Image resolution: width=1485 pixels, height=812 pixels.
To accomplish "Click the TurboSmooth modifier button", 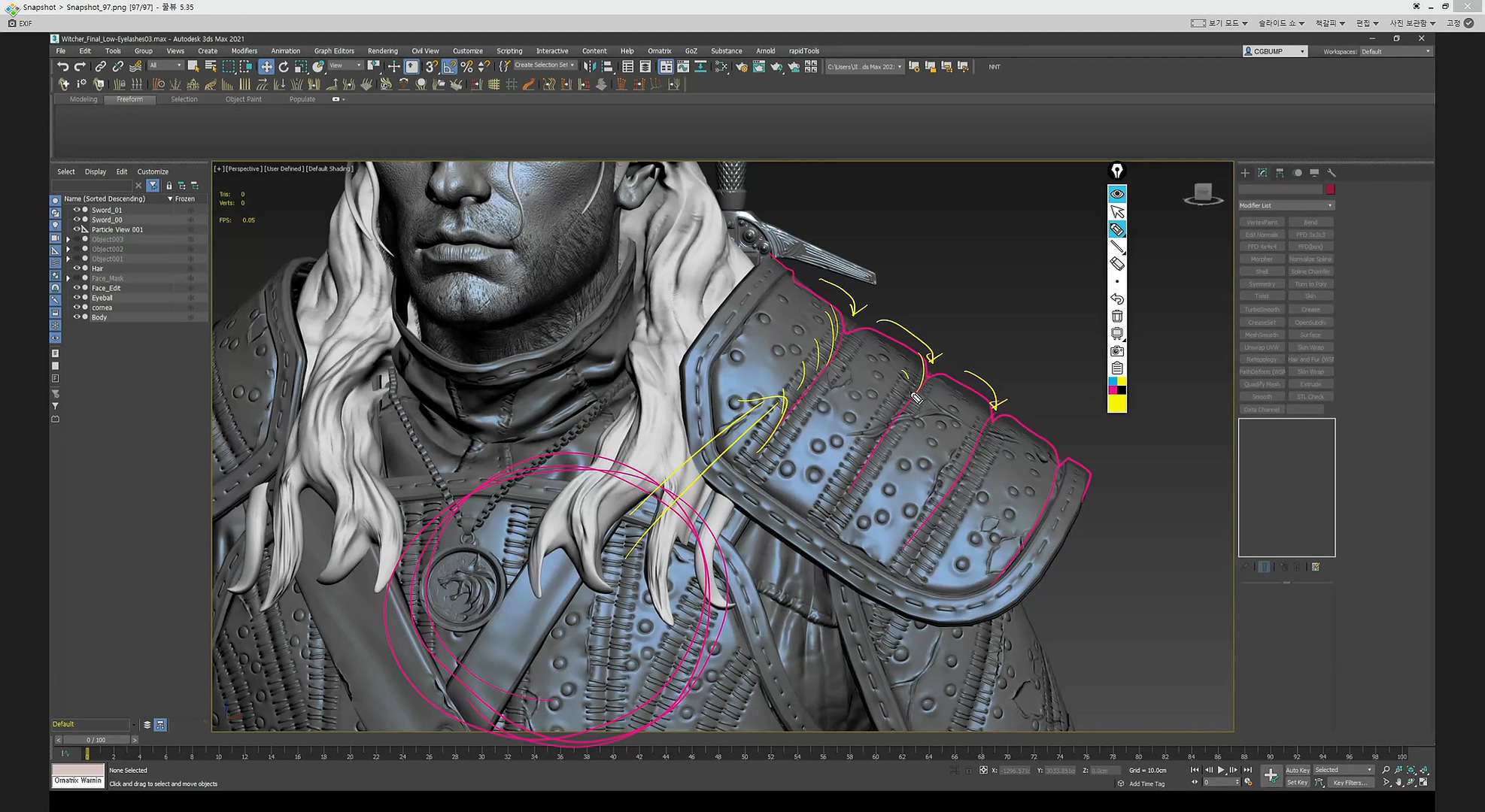I will (x=1262, y=309).
